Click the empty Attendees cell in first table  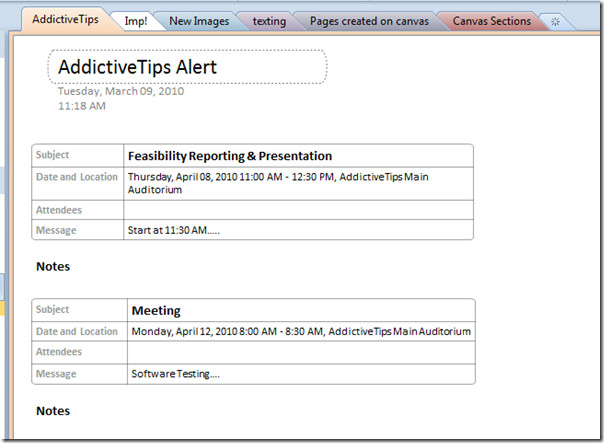click(299, 210)
